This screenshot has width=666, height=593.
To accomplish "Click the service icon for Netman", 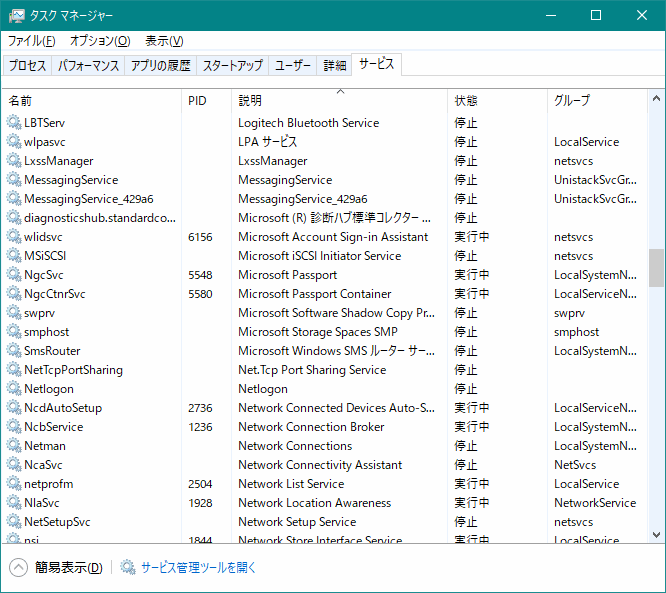I will click(x=14, y=446).
